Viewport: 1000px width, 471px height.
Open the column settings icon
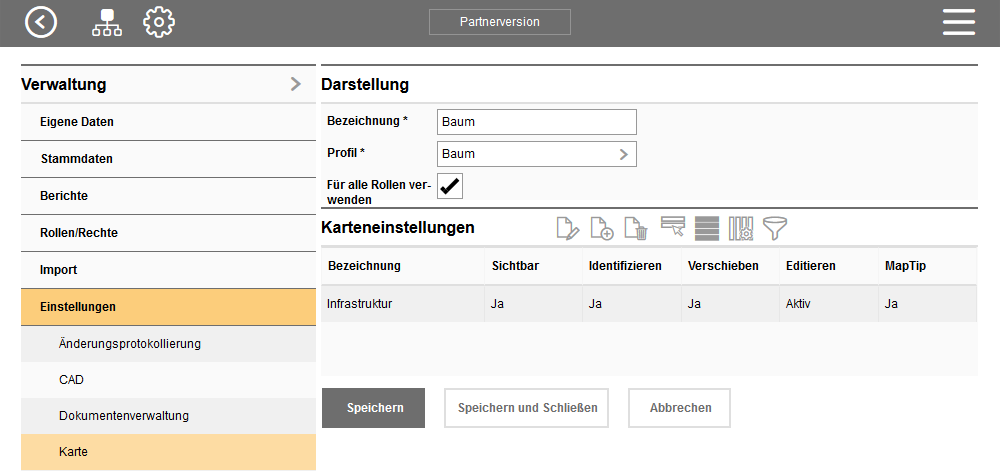741,228
